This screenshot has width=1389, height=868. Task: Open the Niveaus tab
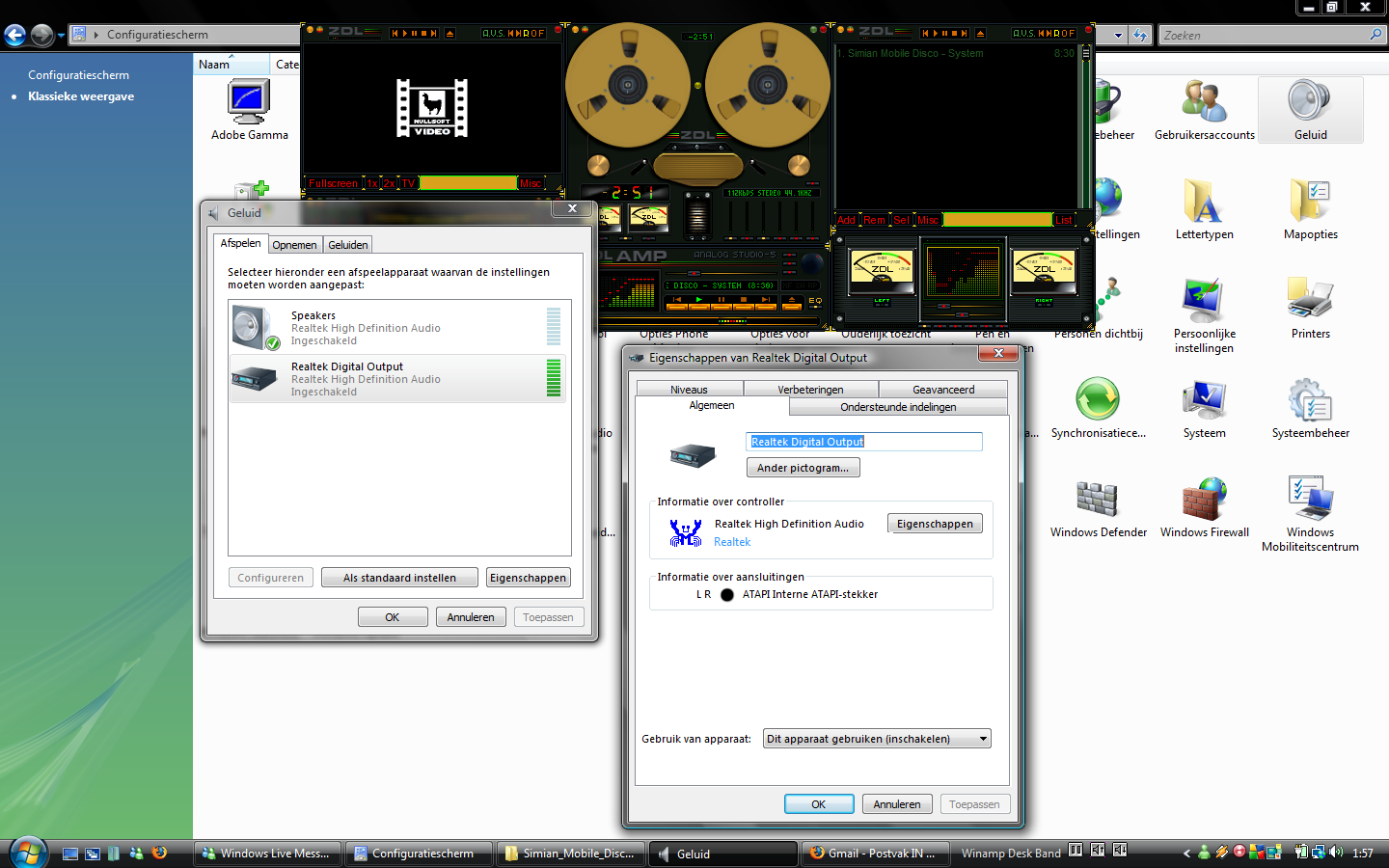(x=689, y=390)
